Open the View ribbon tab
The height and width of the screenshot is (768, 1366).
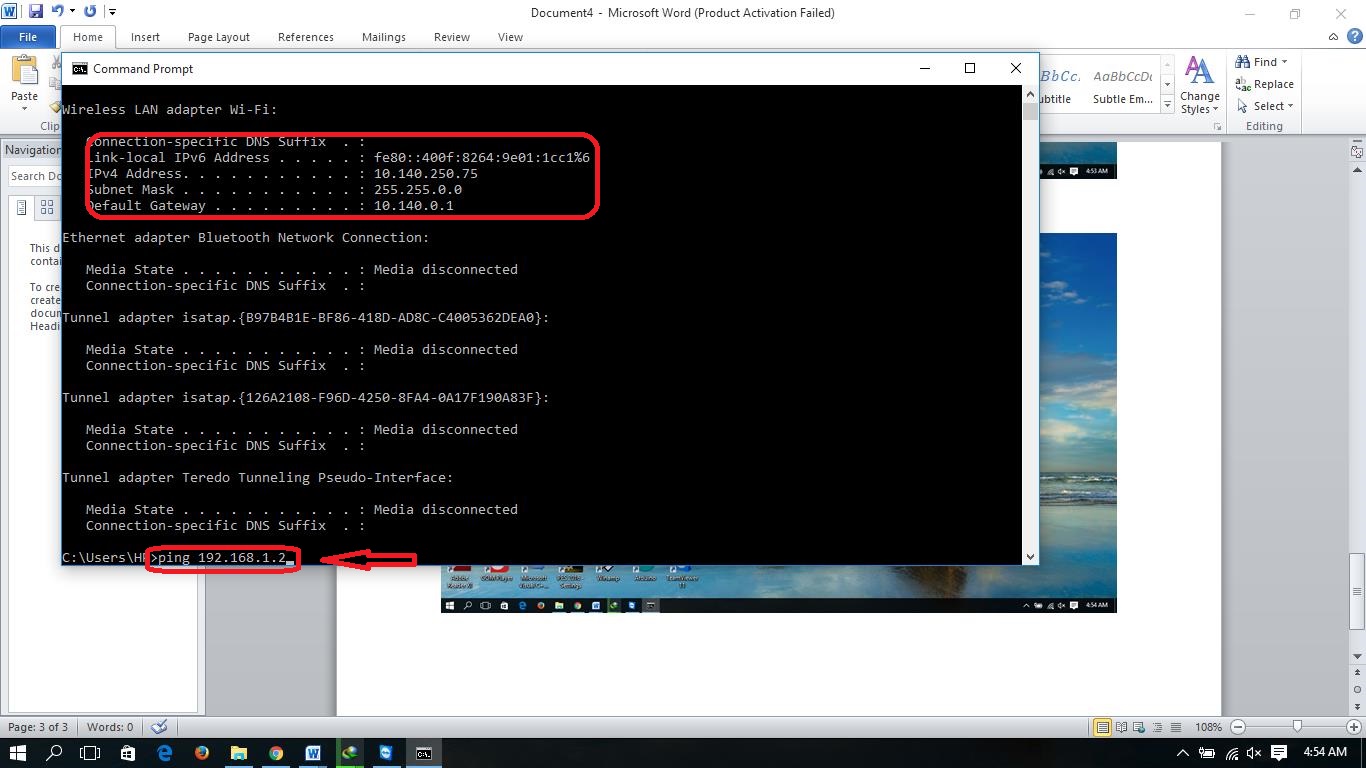click(510, 37)
